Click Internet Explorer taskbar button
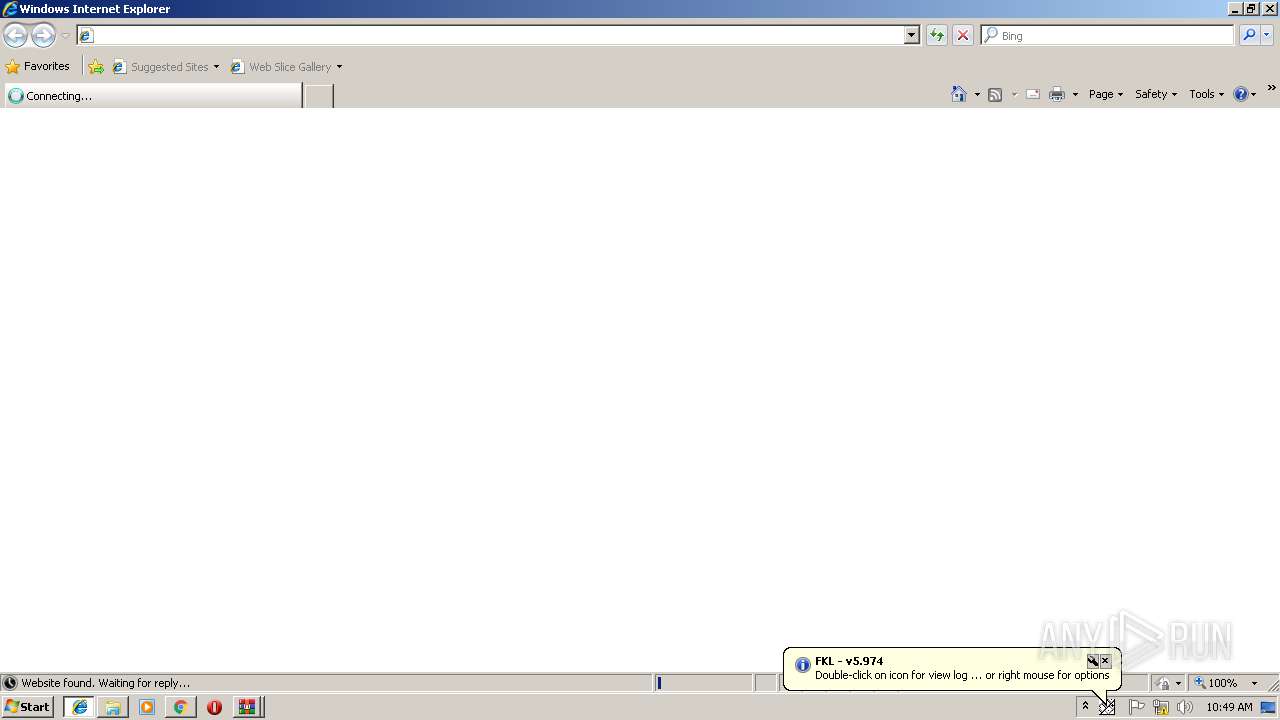Screen dimensions: 1280x720 [x=80, y=707]
